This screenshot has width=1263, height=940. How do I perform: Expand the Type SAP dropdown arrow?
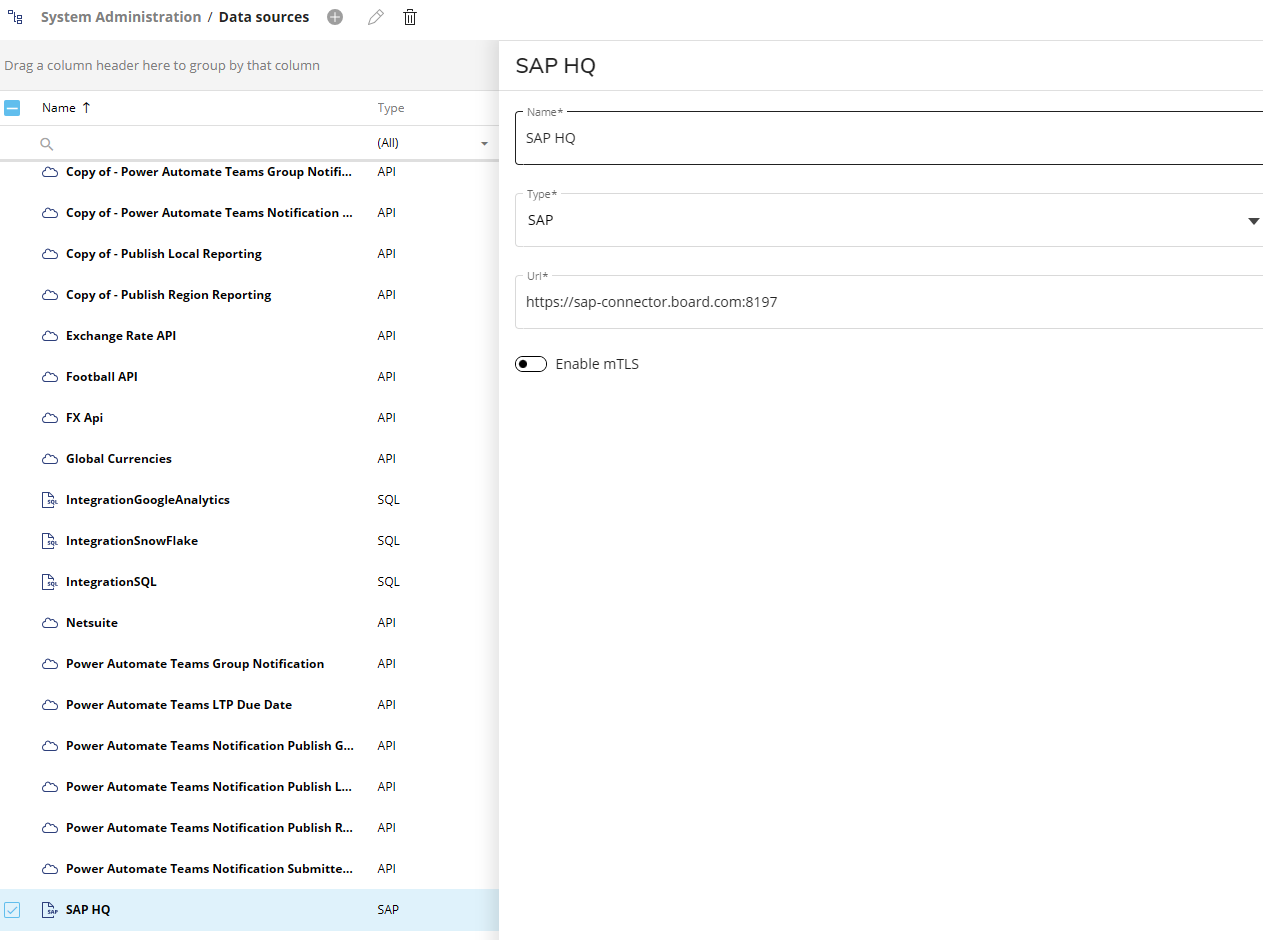point(1253,221)
